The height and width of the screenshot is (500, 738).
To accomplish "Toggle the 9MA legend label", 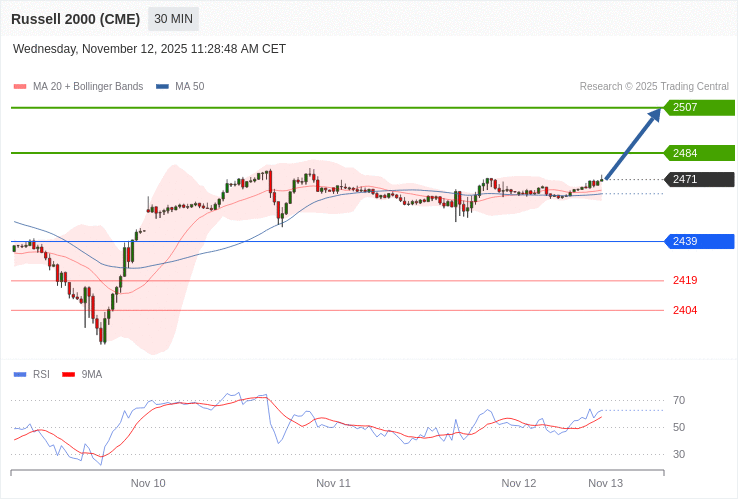I will [92, 375].
